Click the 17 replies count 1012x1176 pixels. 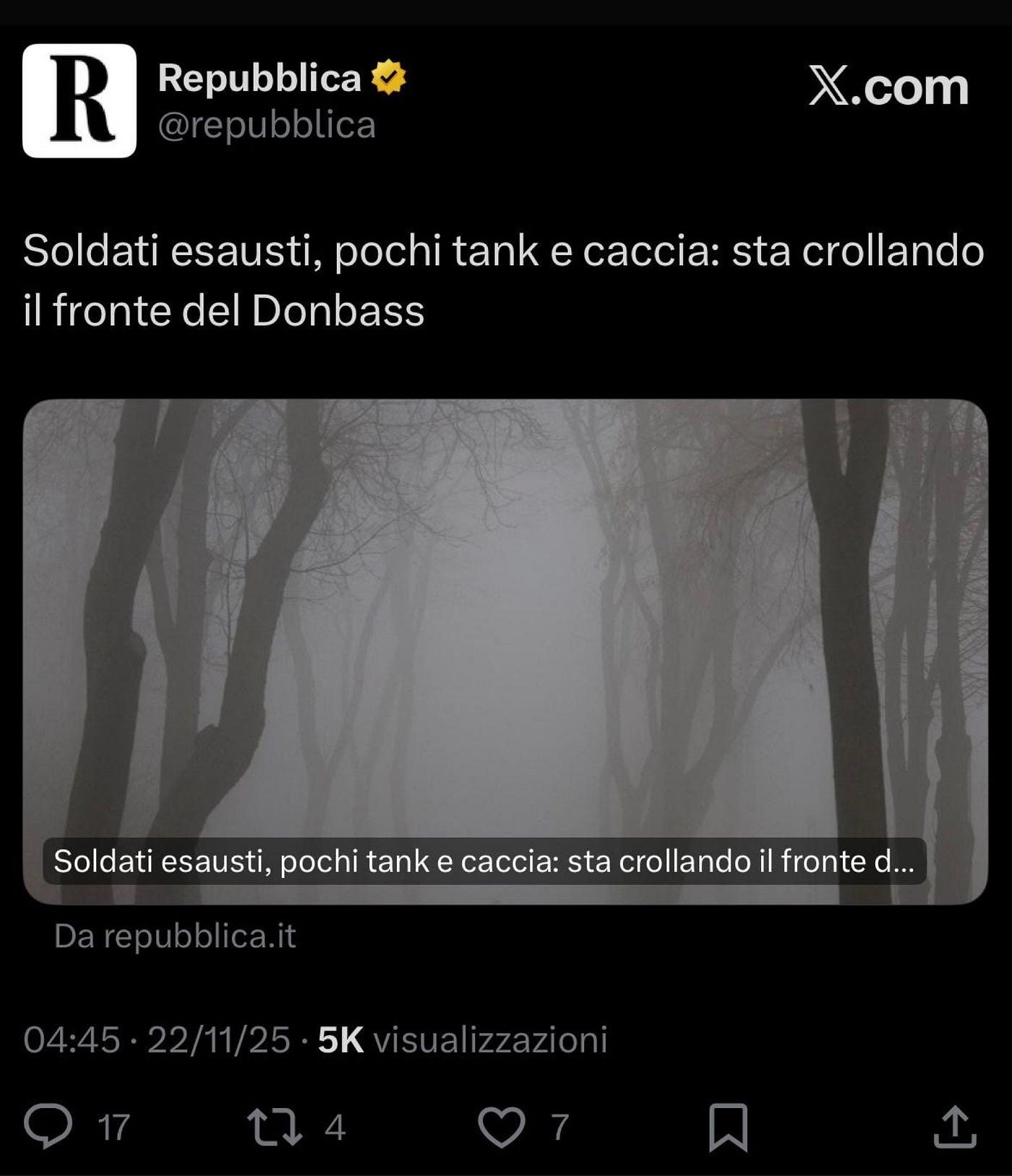(113, 1128)
